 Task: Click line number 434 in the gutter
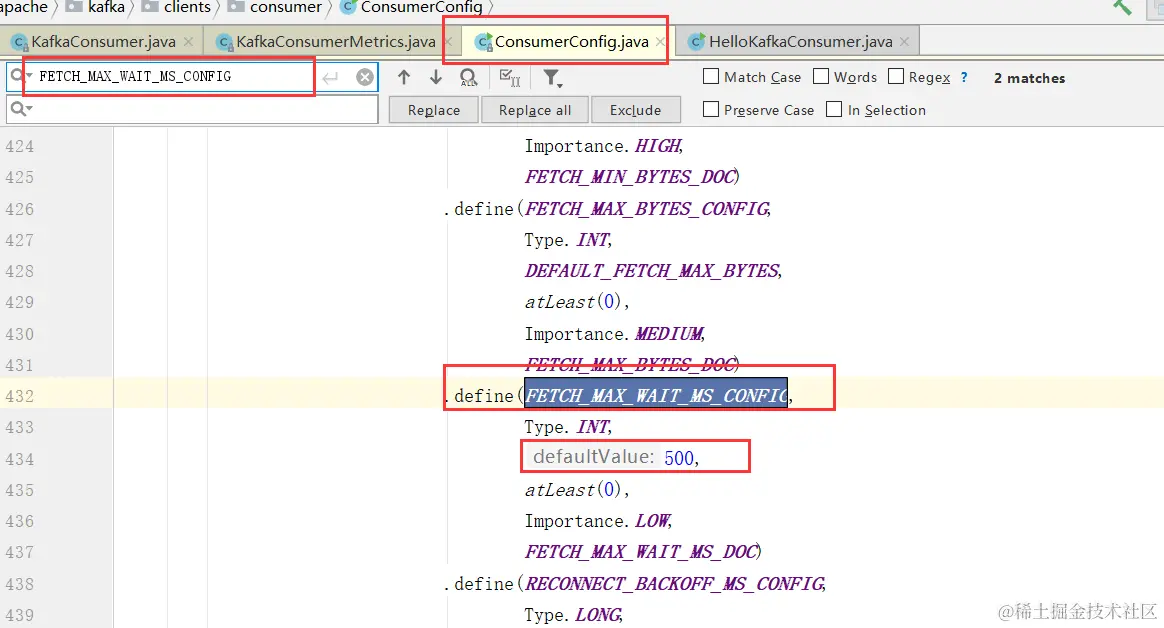[x=19, y=459]
